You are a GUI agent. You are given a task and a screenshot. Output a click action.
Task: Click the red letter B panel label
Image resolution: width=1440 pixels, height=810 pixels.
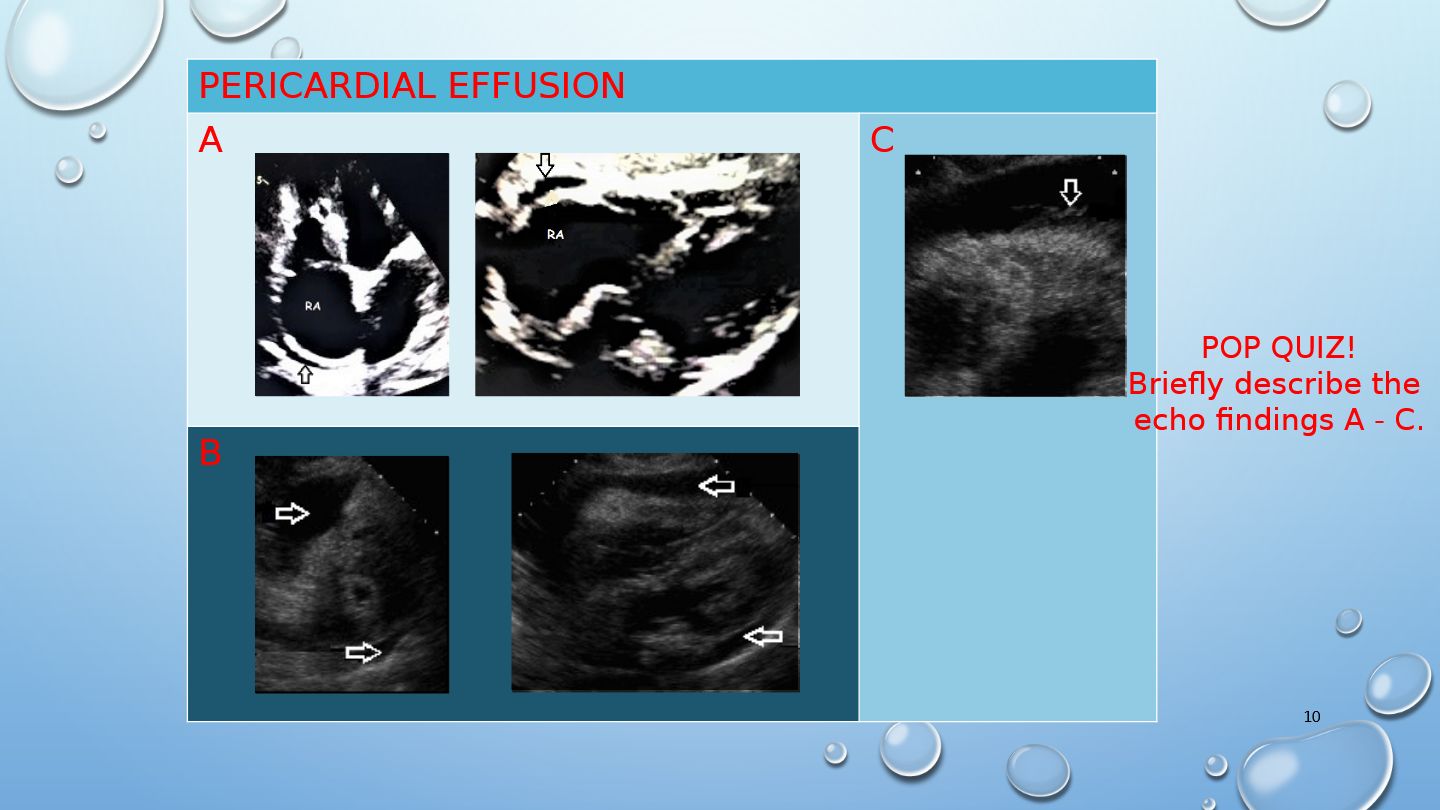(x=210, y=454)
